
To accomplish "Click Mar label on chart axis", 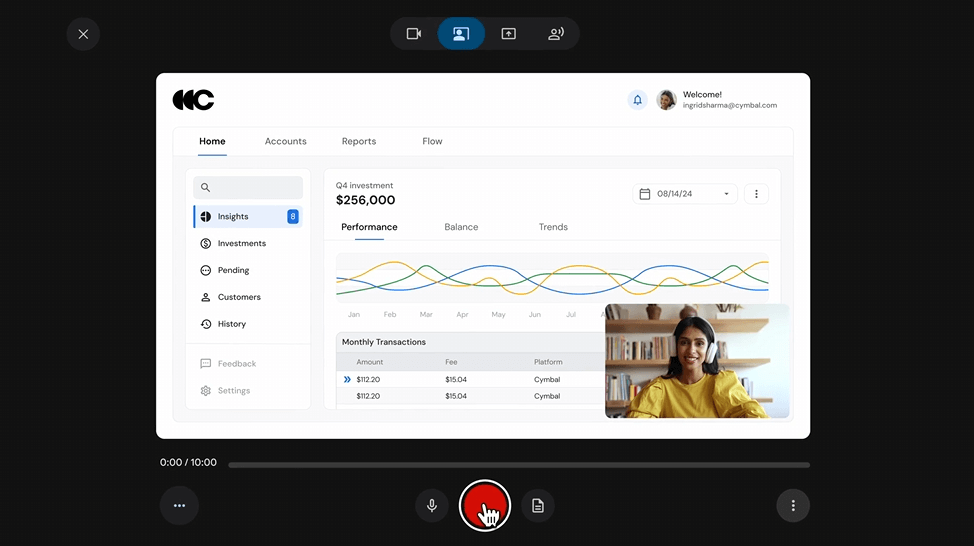I will [426, 314].
